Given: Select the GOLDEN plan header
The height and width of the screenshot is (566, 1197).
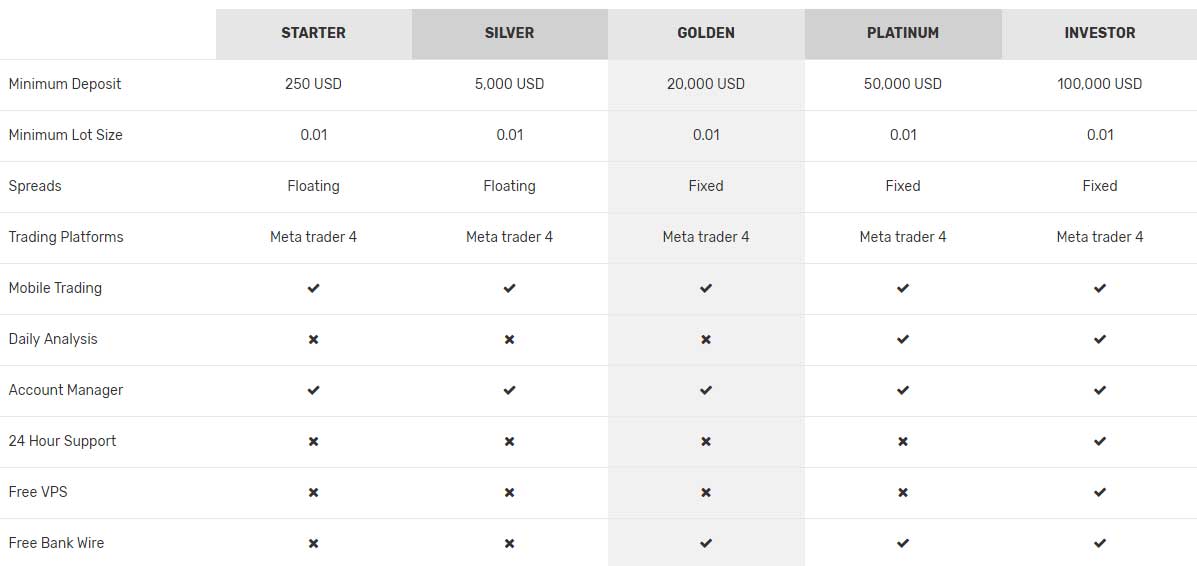Looking at the screenshot, I should pyautogui.click(x=706, y=33).
